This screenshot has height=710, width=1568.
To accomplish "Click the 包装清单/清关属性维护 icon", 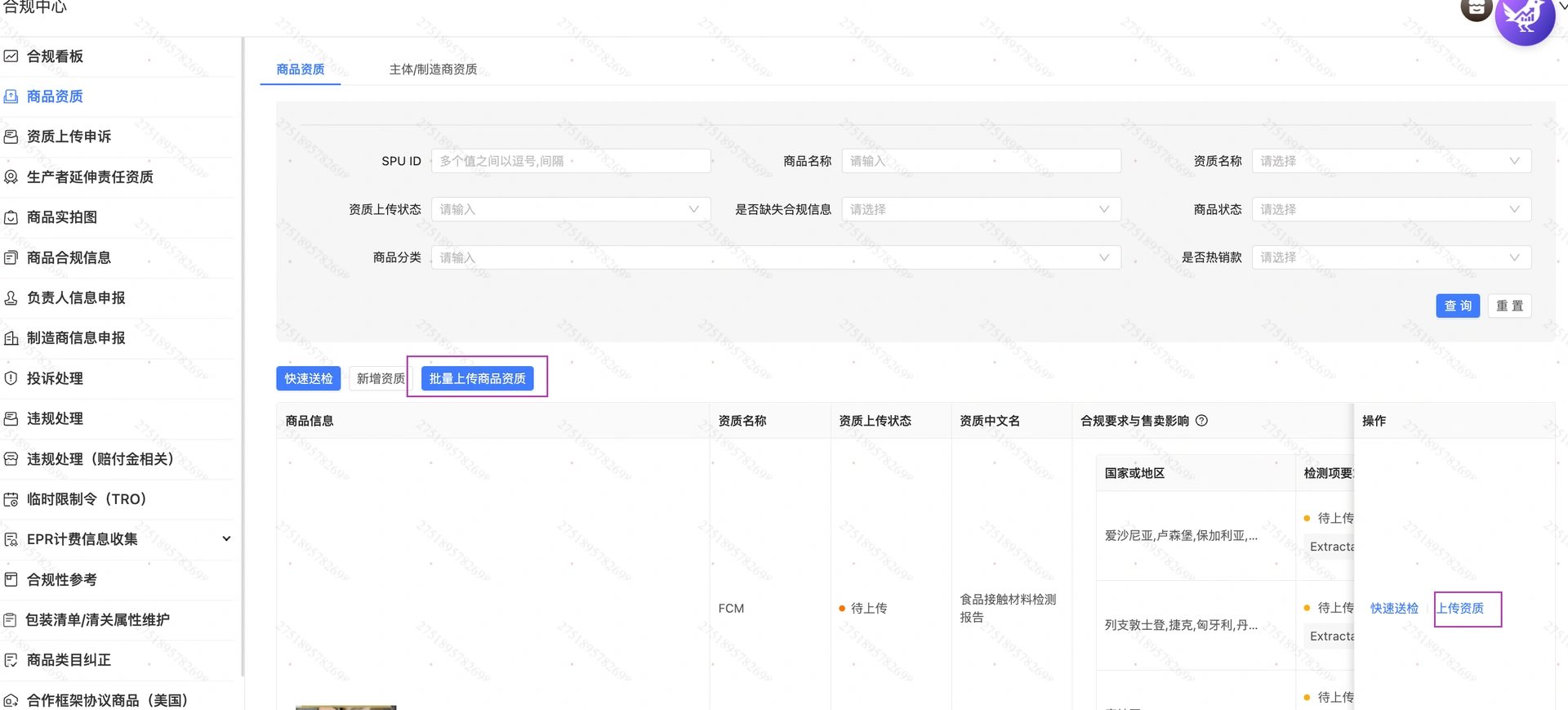I will click(11, 620).
